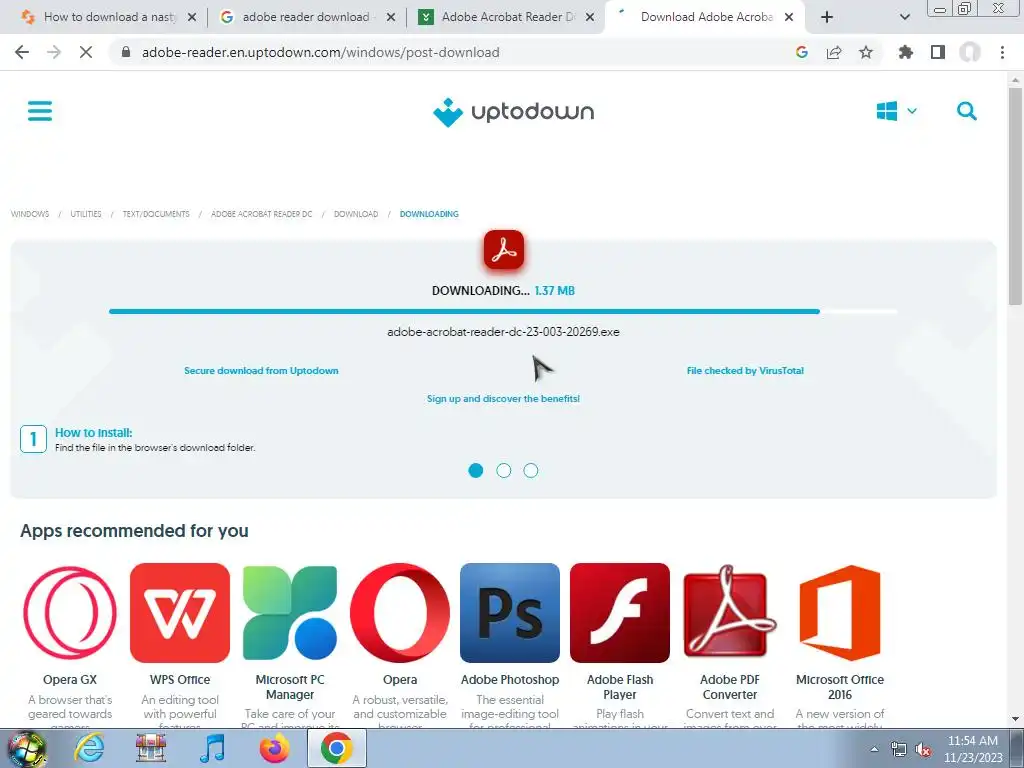Open the Uptodown hamburger menu
Image resolution: width=1024 pixels, height=768 pixels.
(x=40, y=111)
